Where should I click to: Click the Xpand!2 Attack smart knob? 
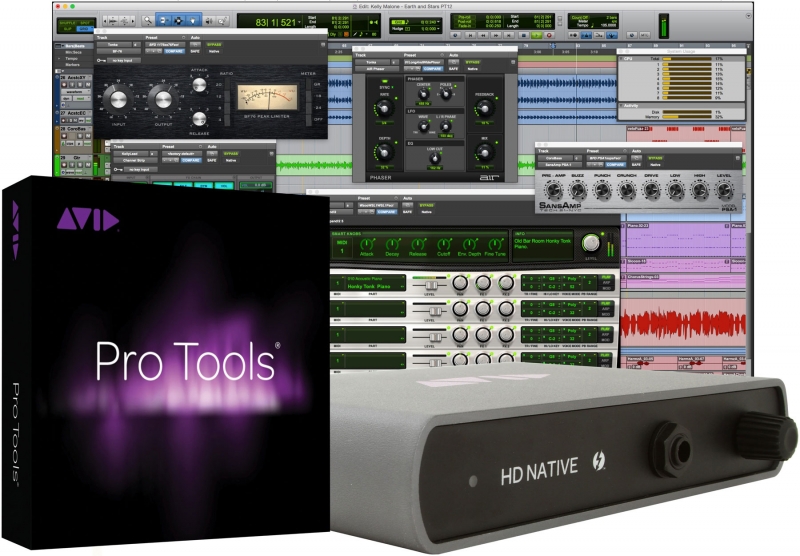[x=367, y=244]
